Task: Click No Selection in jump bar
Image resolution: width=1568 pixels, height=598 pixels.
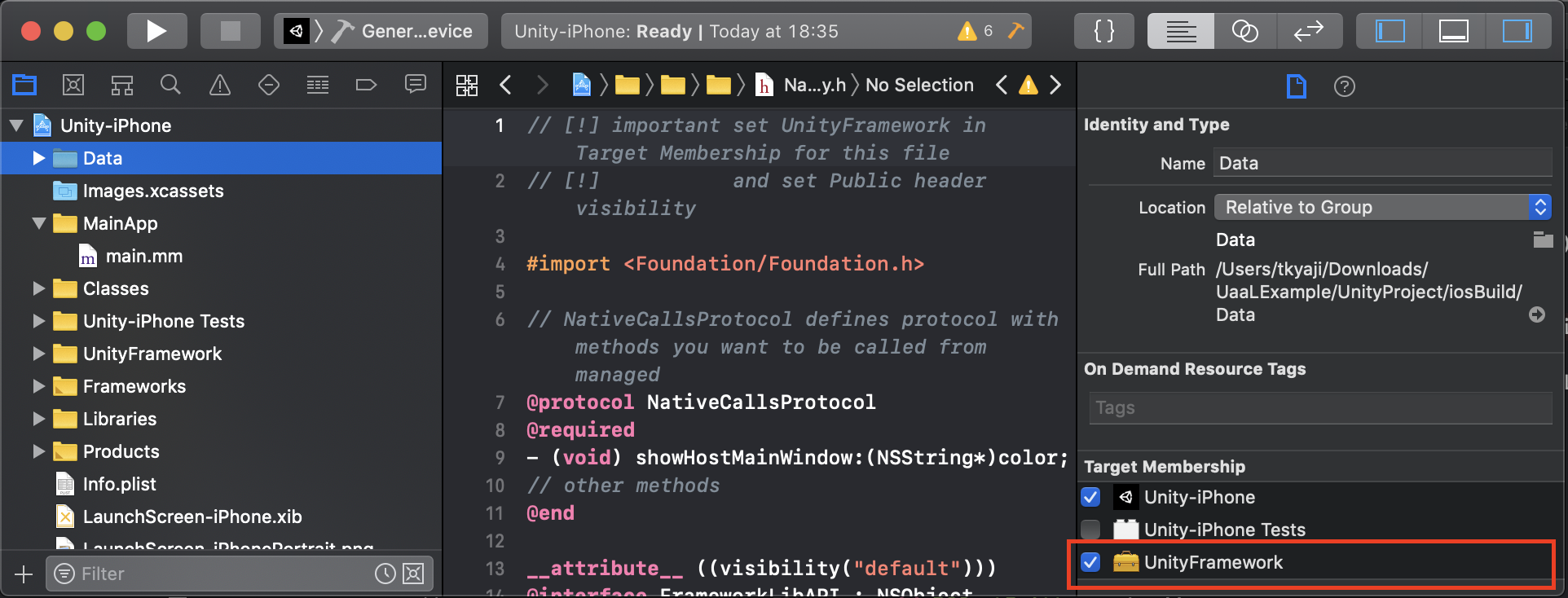Action: pos(919,85)
